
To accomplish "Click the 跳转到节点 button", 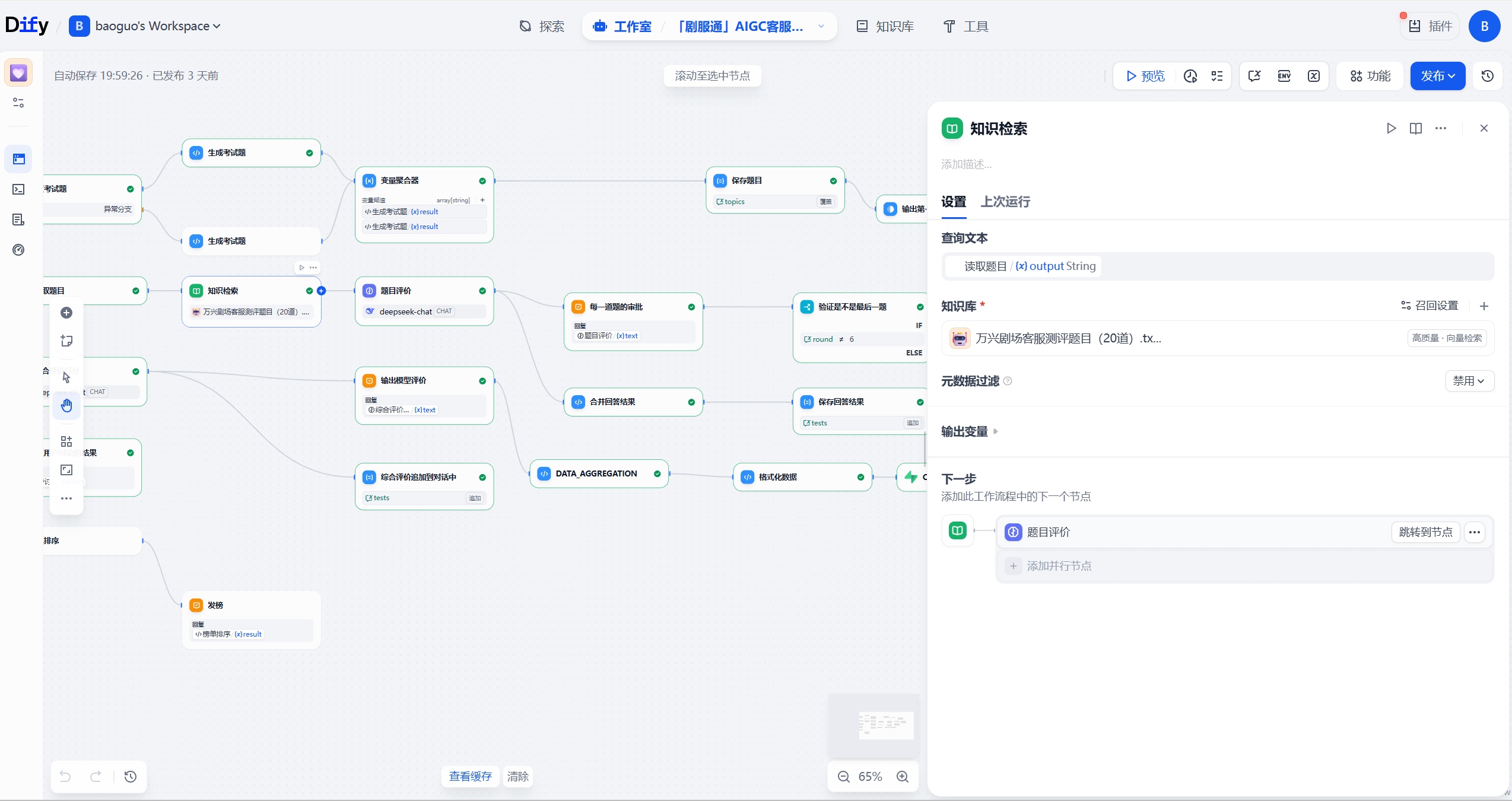I will point(1426,532).
